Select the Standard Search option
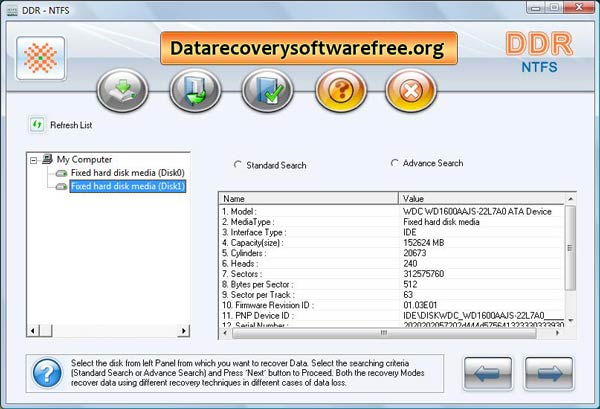Viewport: 600px width, 409px height. point(270,165)
